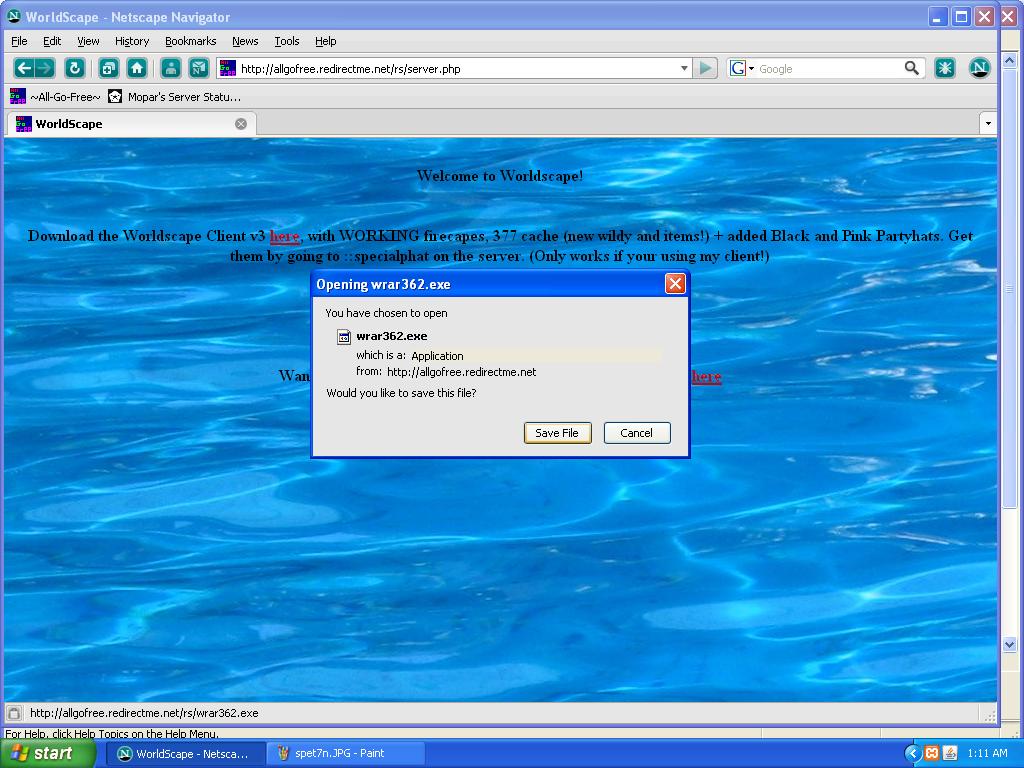Click the Forward arrow button

[44, 68]
